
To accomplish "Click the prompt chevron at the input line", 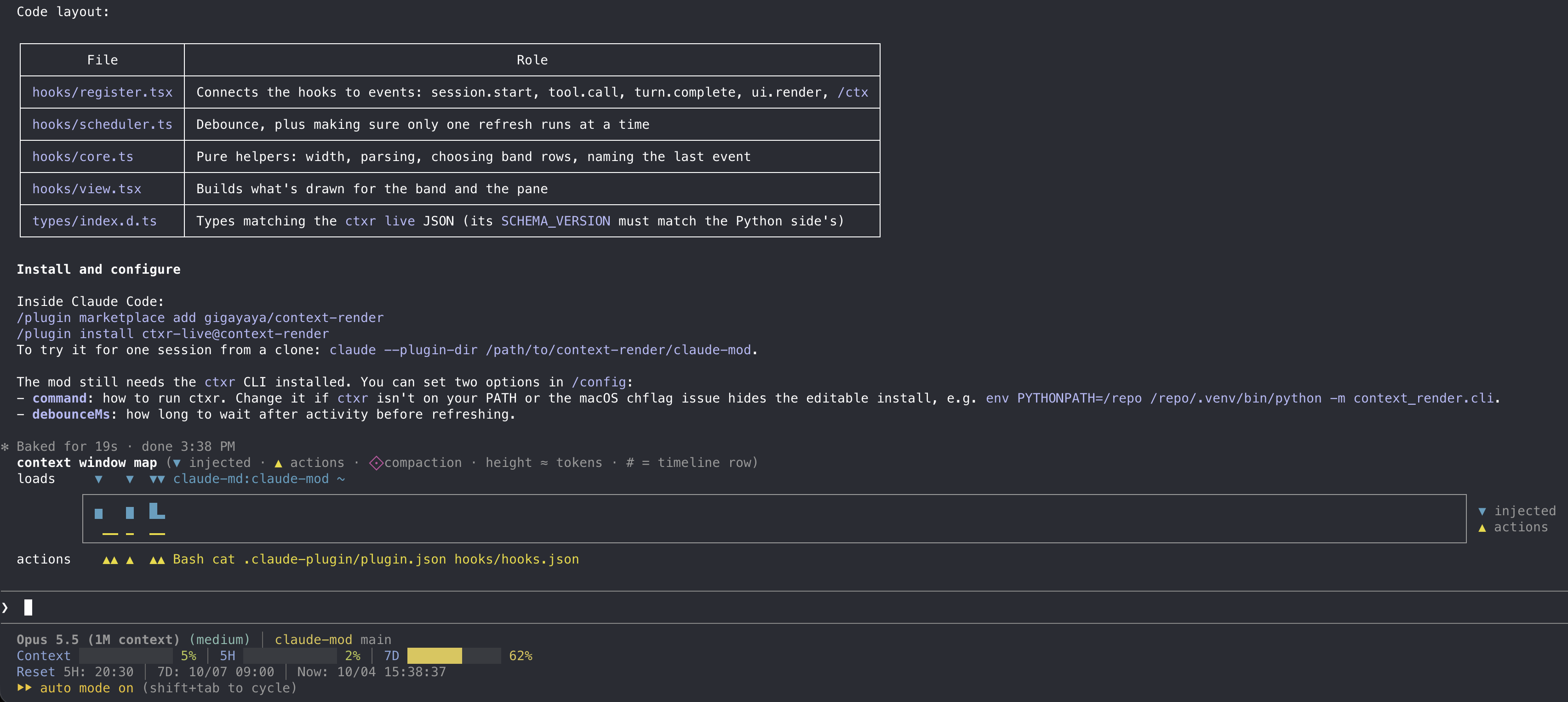I will coord(5,607).
